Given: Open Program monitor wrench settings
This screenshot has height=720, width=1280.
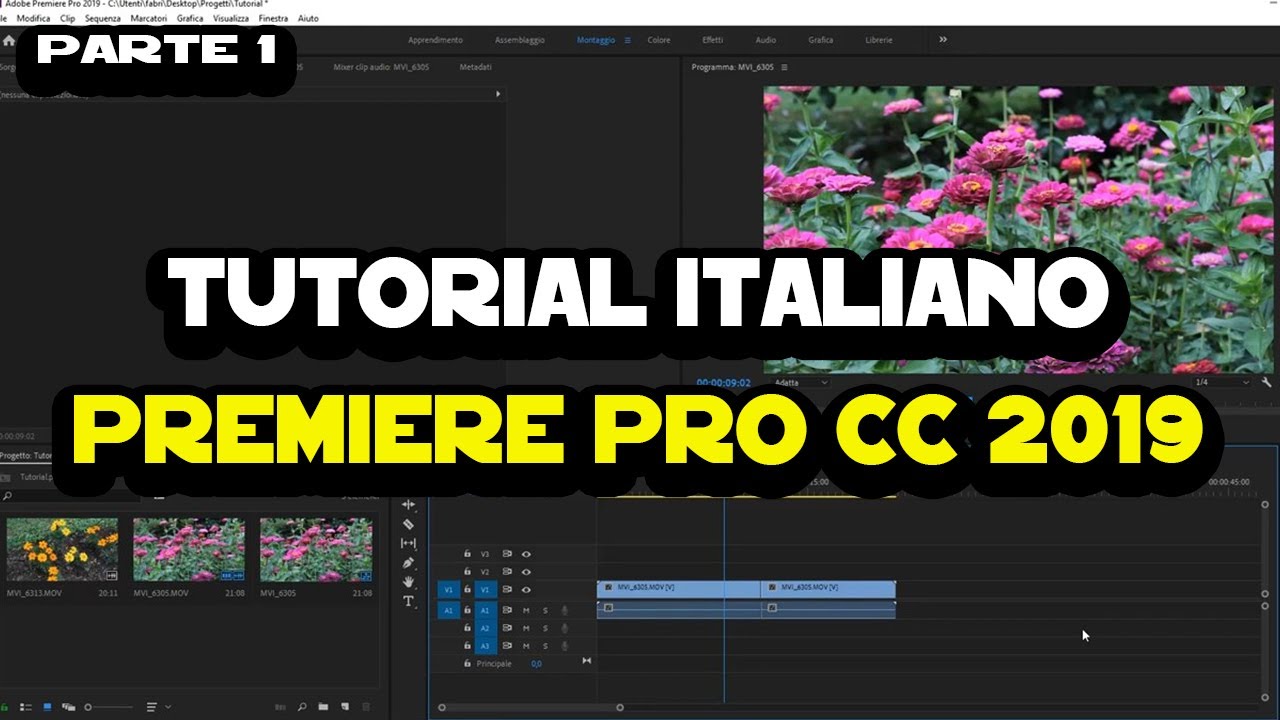Looking at the screenshot, I should click(1266, 382).
